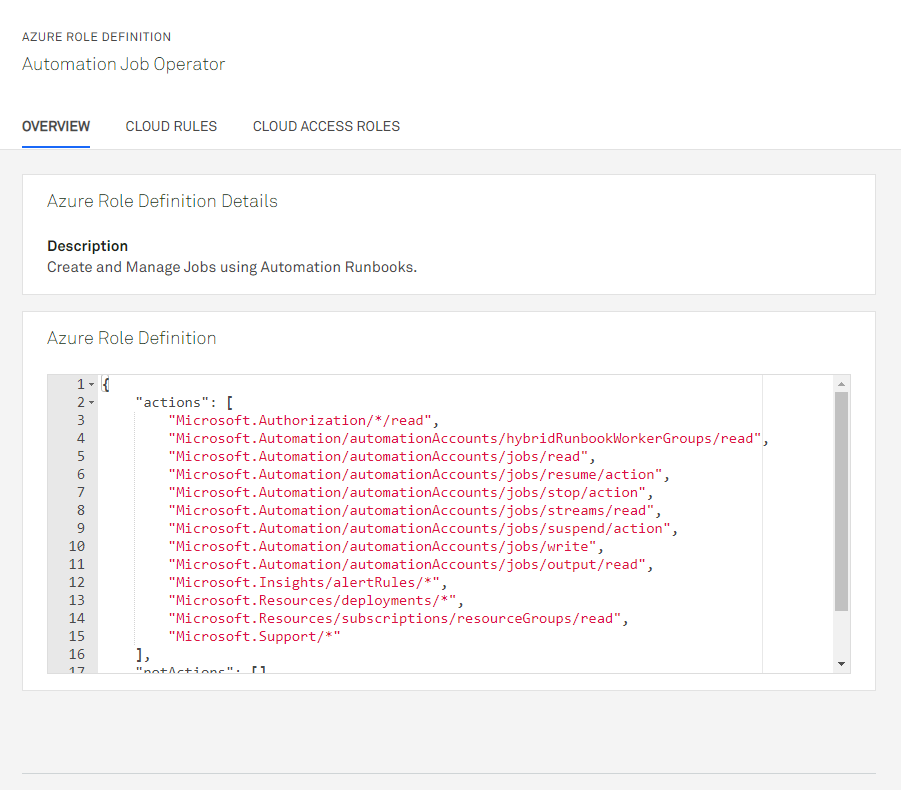
Task: Click the code editor scroll down arrow
Action: (x=841, y=664)
